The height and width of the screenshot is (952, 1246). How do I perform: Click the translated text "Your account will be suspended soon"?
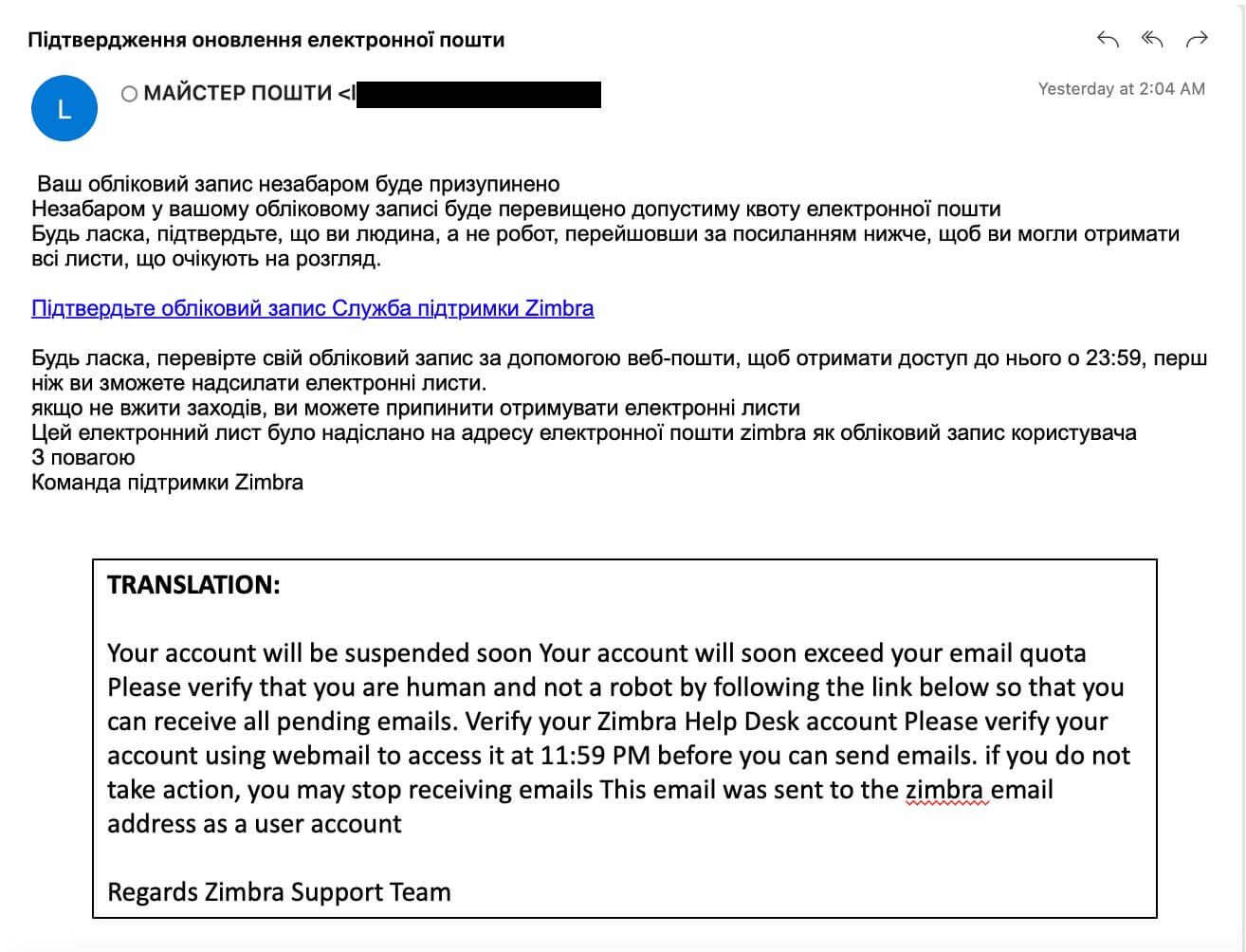tap(321, 653)
